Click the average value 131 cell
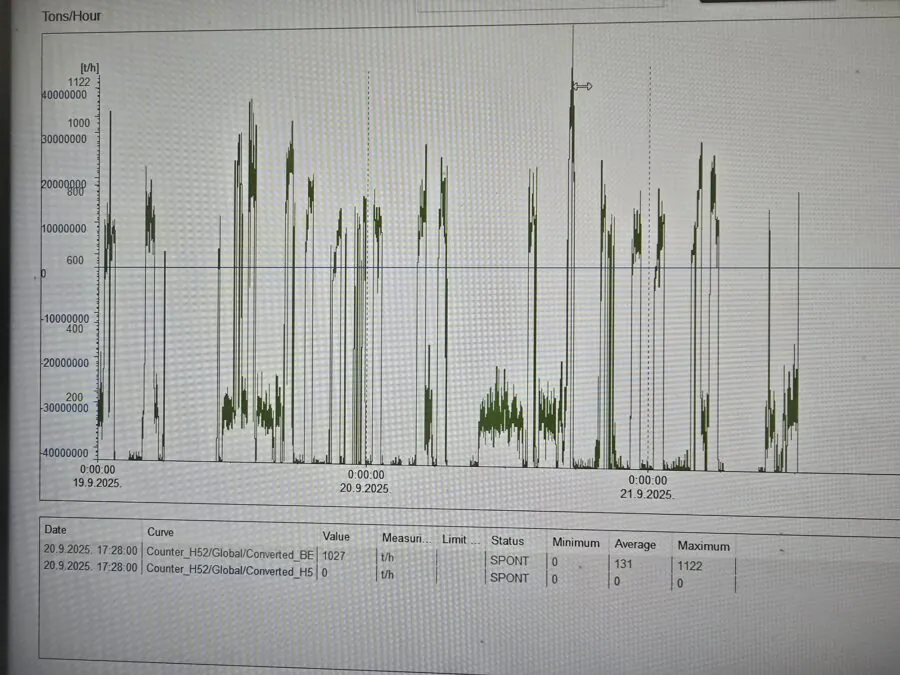 pos(622,562)
